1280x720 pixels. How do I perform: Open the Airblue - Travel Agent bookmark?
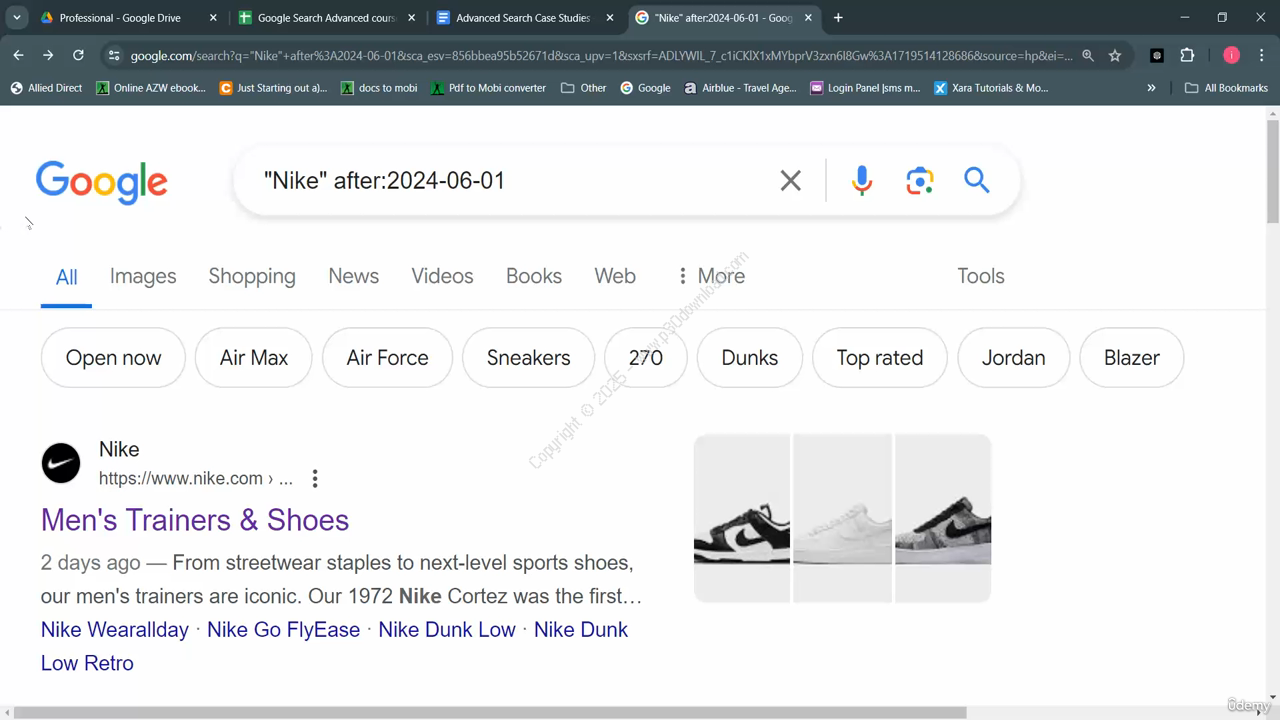[x=740, y=88]
